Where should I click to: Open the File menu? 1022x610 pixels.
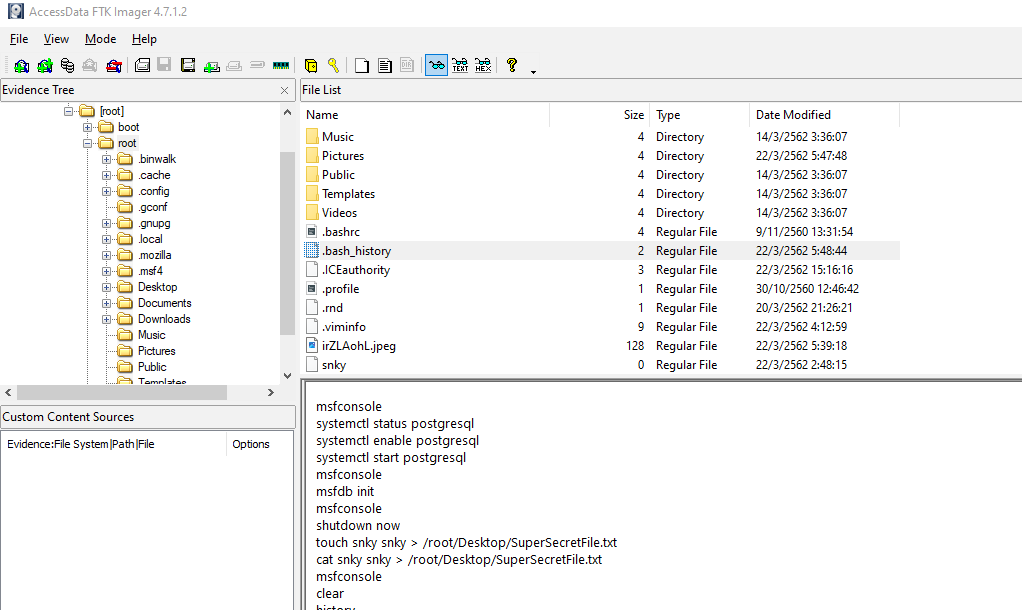19,39
